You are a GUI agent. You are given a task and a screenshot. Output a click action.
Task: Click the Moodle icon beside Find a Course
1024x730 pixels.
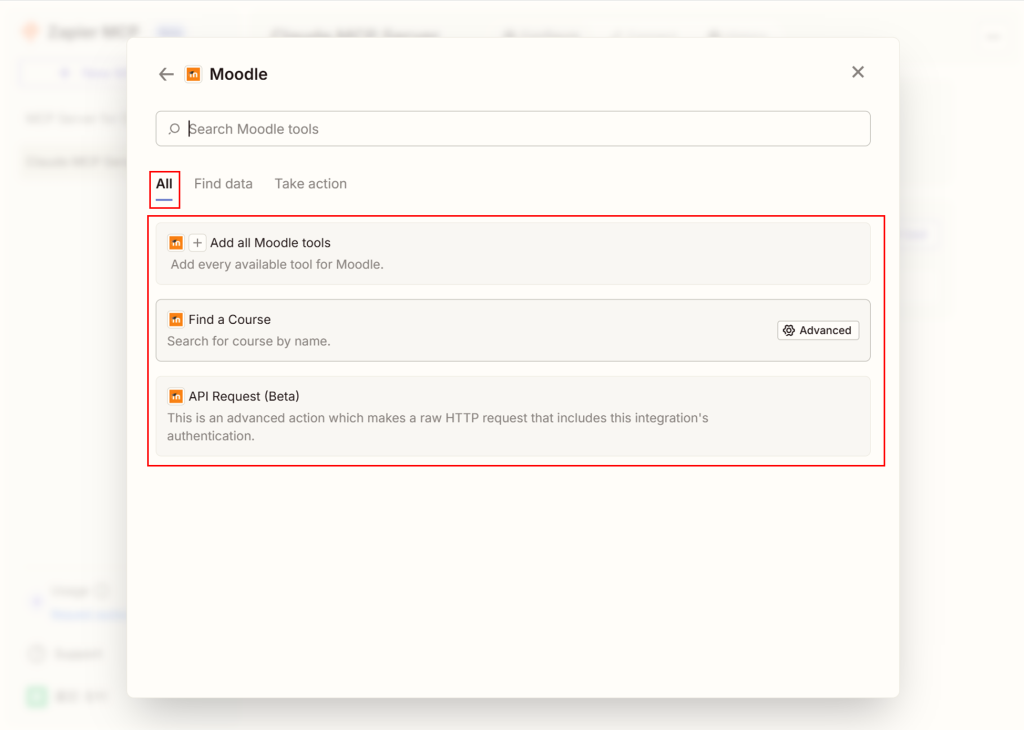(x=176, y=320)
